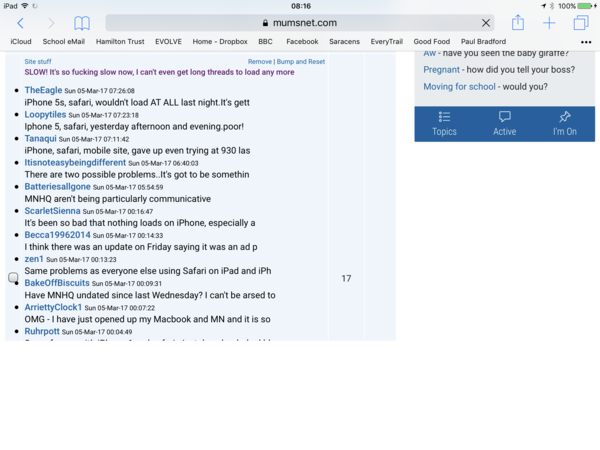Open the SLOW! thread title link
Screen dimensions: 600x450
tap(159, 72)
